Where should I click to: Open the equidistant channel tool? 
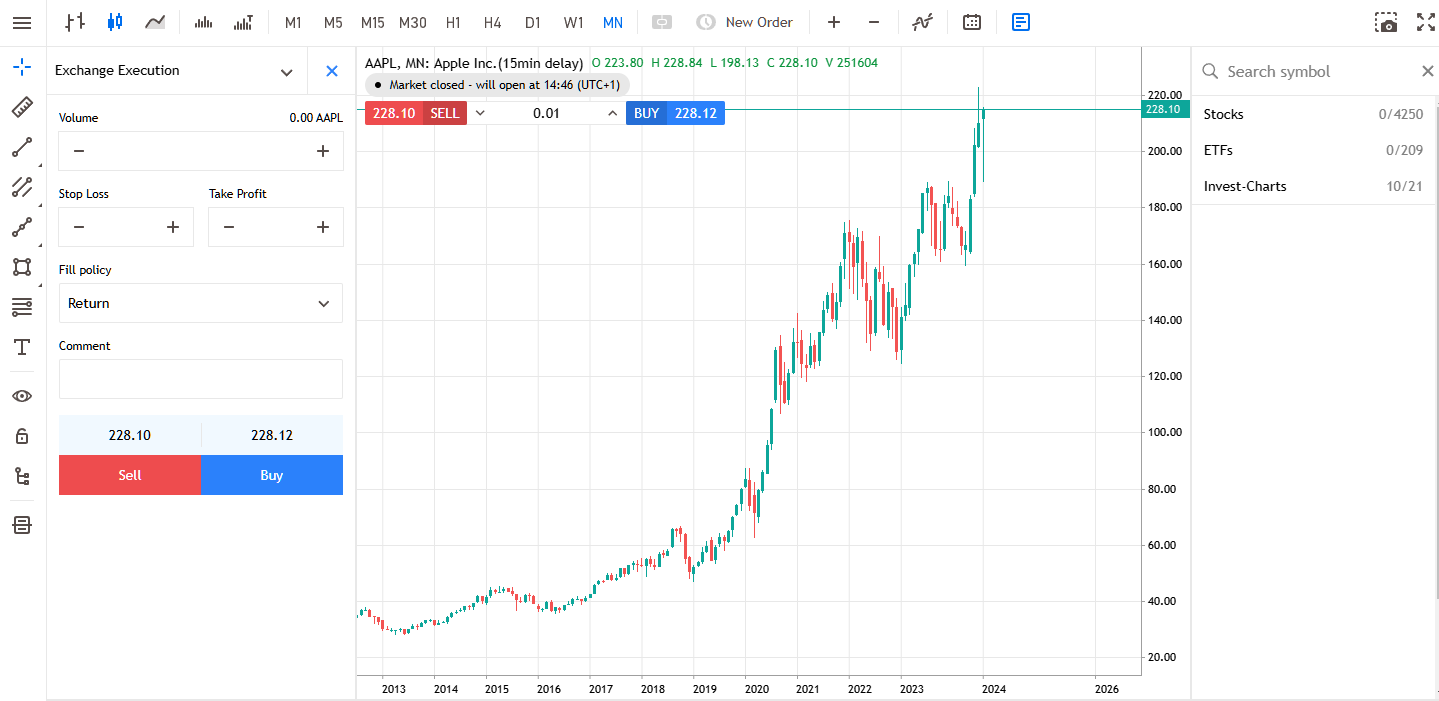pyautogui.click(x=22, y=187)
